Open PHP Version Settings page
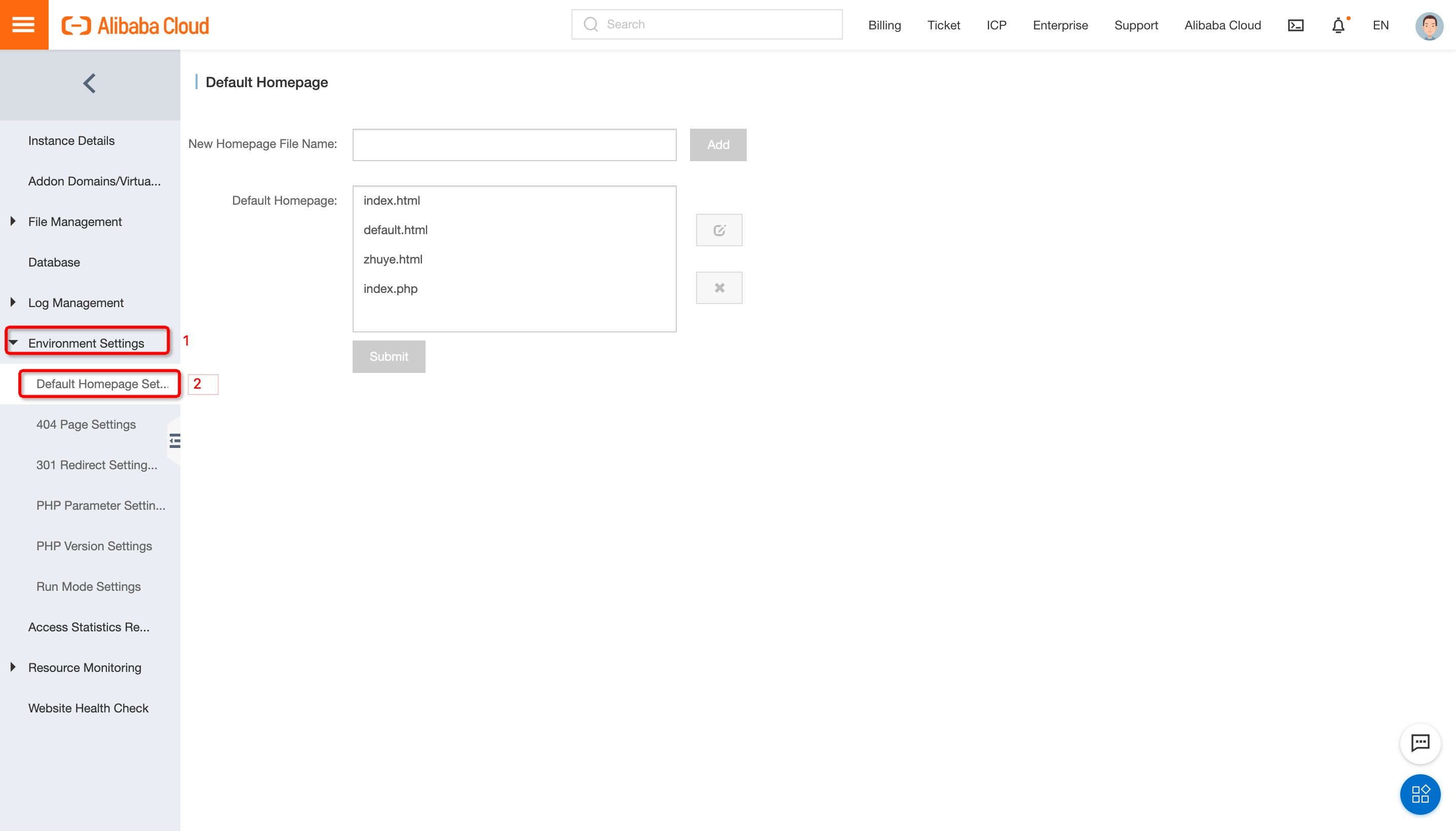Image resolution: width=1456 pixels, height=831 pixels. [x=94, y=546]
